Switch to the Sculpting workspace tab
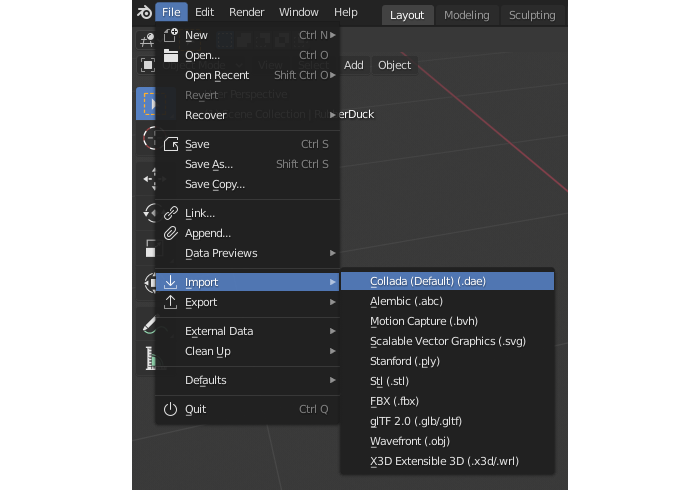This screenshot has height=490, width=700. (532, 15)
